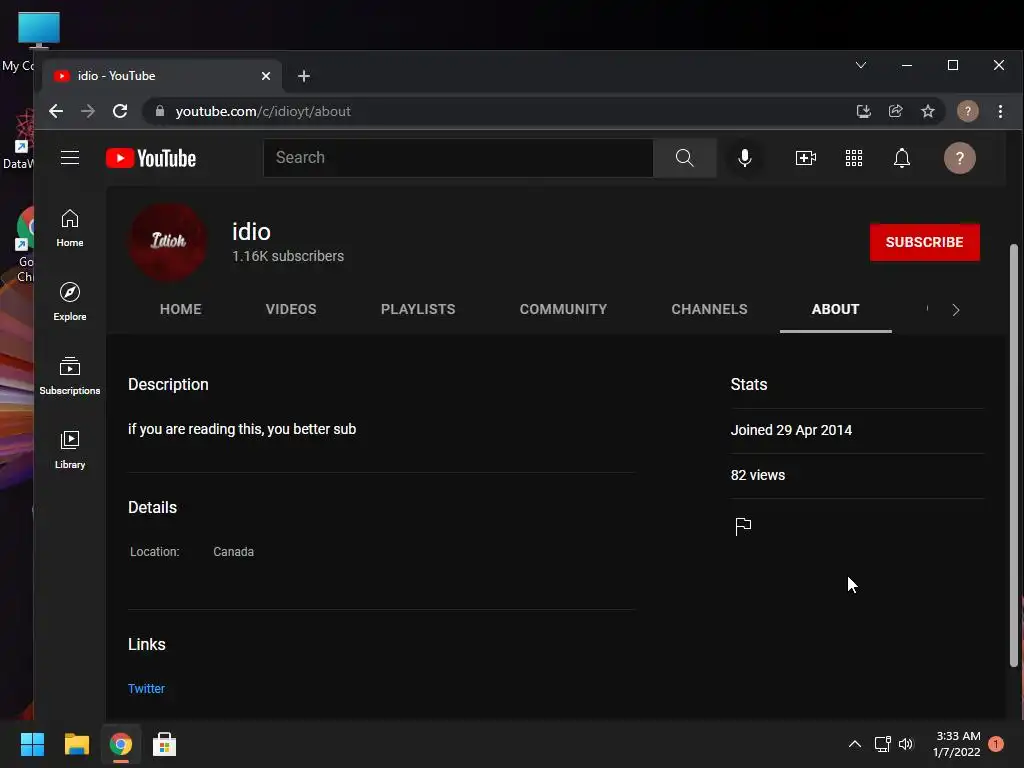The width and height of the screenshot is (1024, 768).
Task: Open the Windows Start menu
Action: click(x=32, y=744)
